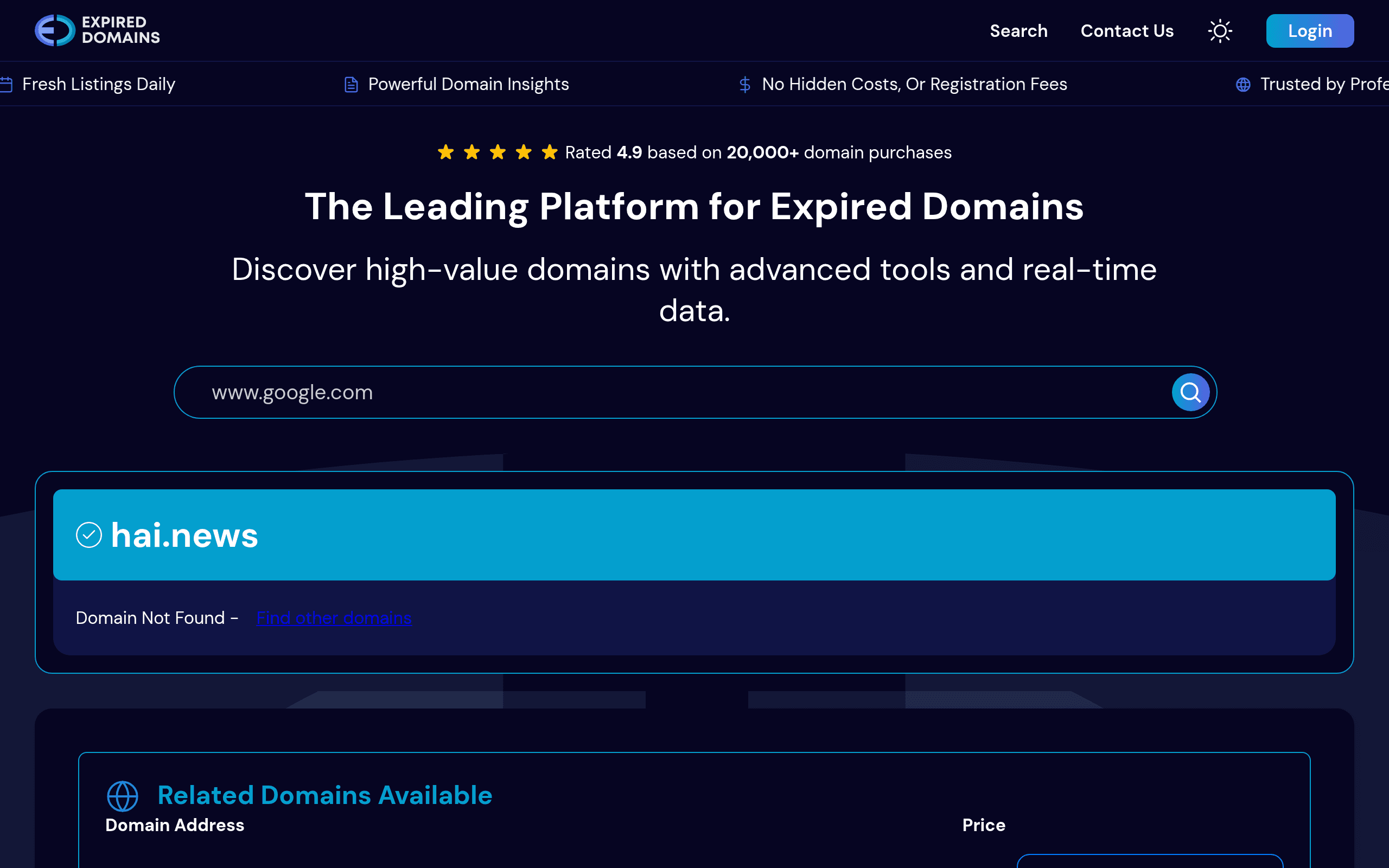1389x868 pixels.
Task: Click the Domain Address column header
Action: click(175, 825)
